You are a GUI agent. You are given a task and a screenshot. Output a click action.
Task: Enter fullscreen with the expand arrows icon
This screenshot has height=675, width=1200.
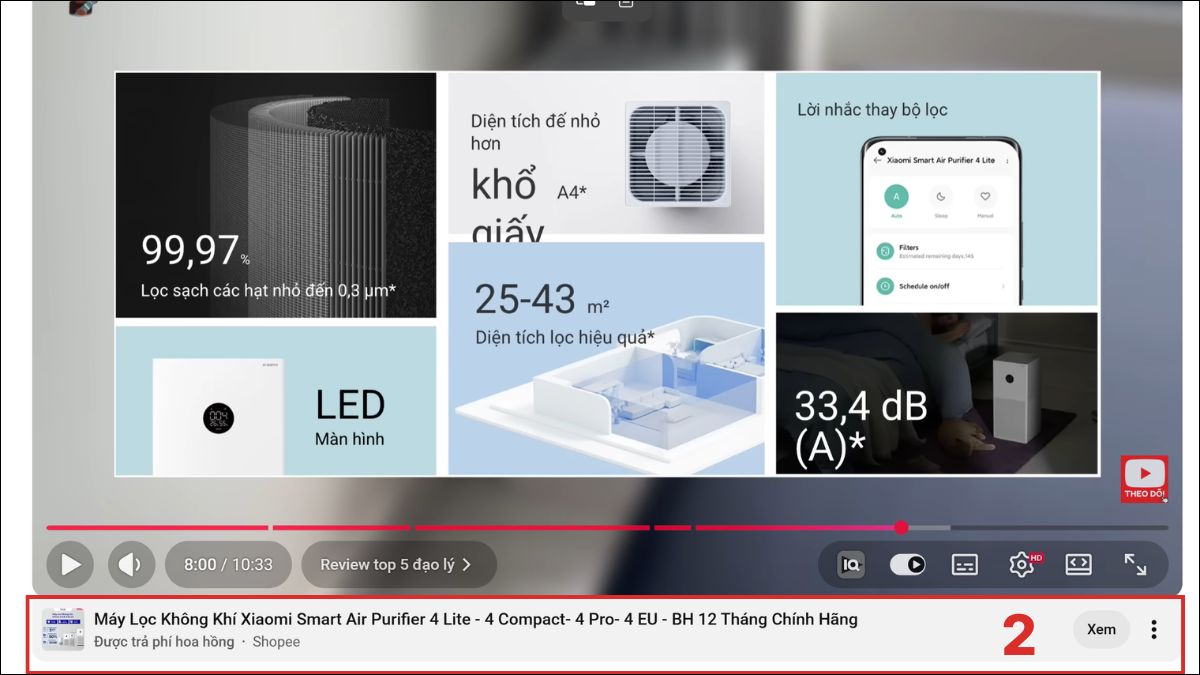[x=1135, y=565]
